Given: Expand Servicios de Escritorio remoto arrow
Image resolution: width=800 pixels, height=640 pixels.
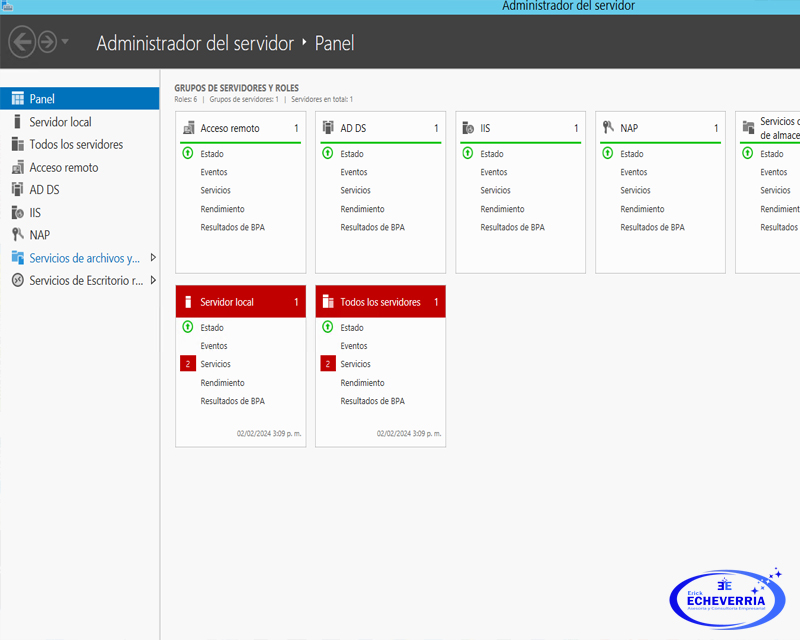Looking at the screenshot, I should pos(153,281).
